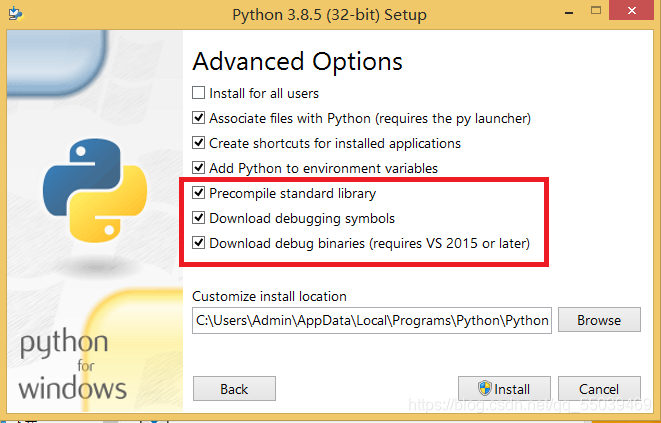Click the install location path field
Screen dimensions: 661x423
tap(372, 321)
